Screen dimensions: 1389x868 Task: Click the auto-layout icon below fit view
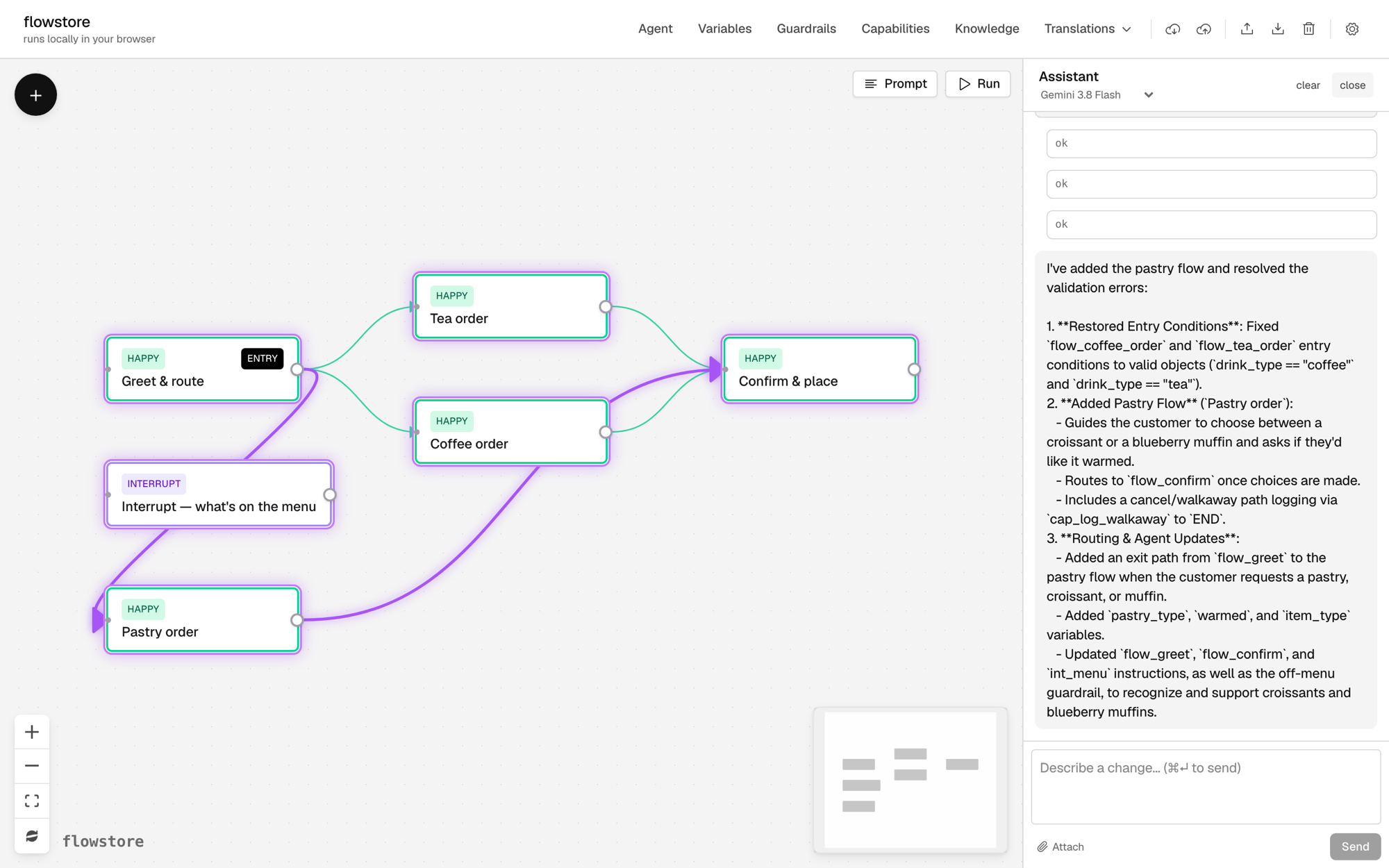click(x=32, y=835)
